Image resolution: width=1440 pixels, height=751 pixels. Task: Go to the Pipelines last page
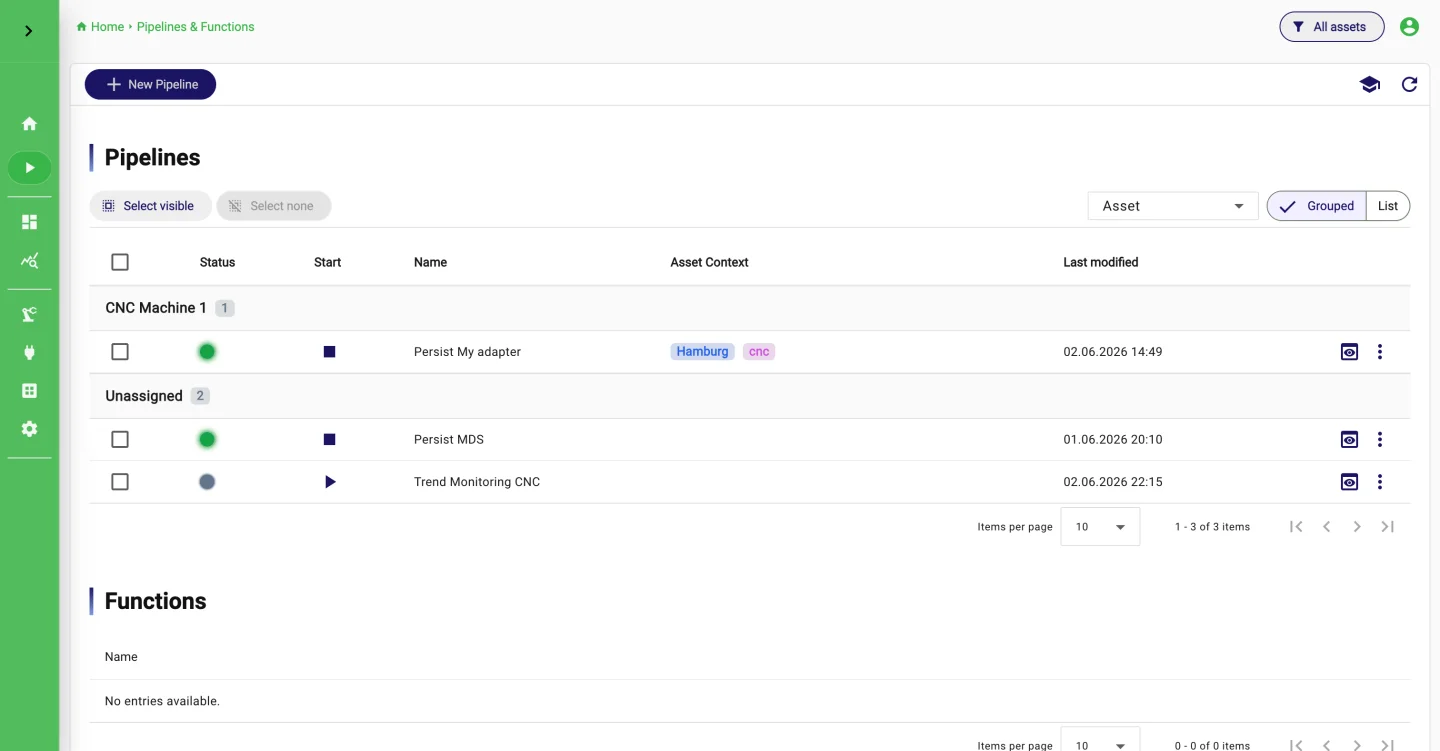coord(1387,527)
